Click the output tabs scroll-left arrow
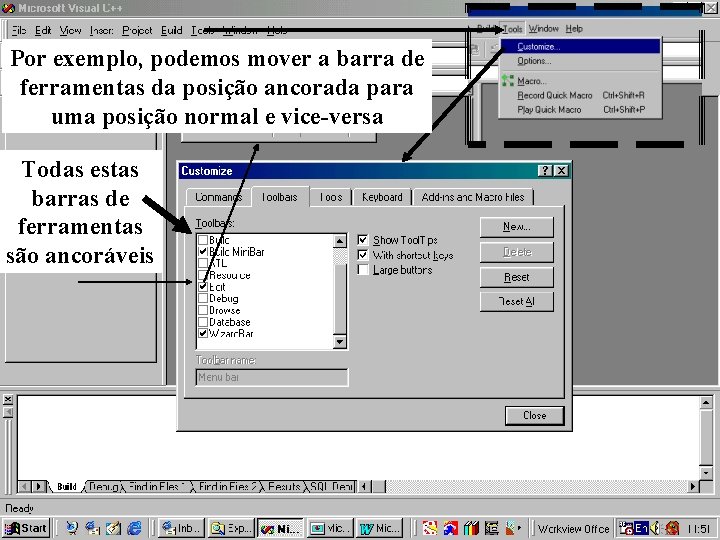 pyautogui.click(x=25, y=486)
